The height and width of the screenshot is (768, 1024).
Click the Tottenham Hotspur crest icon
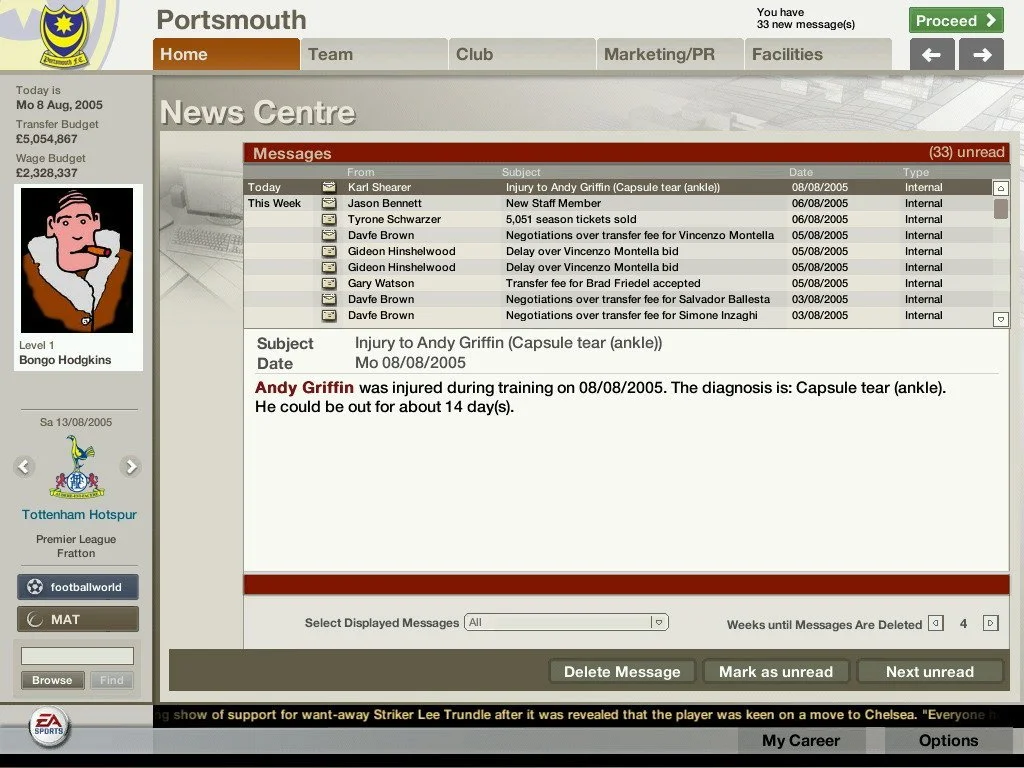click(x=77, y=469)
